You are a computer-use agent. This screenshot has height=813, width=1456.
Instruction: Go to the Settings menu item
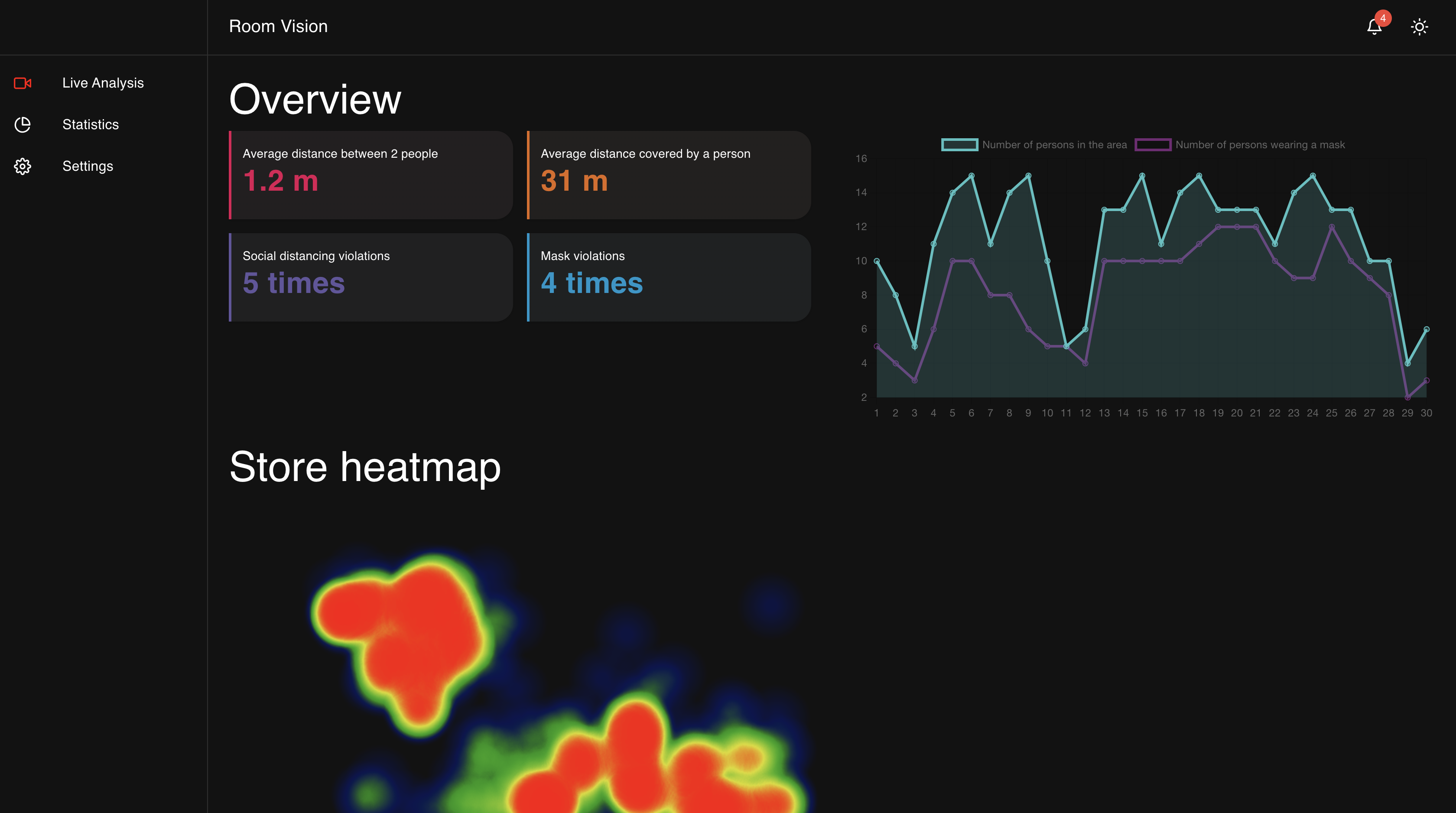(88, 166)
